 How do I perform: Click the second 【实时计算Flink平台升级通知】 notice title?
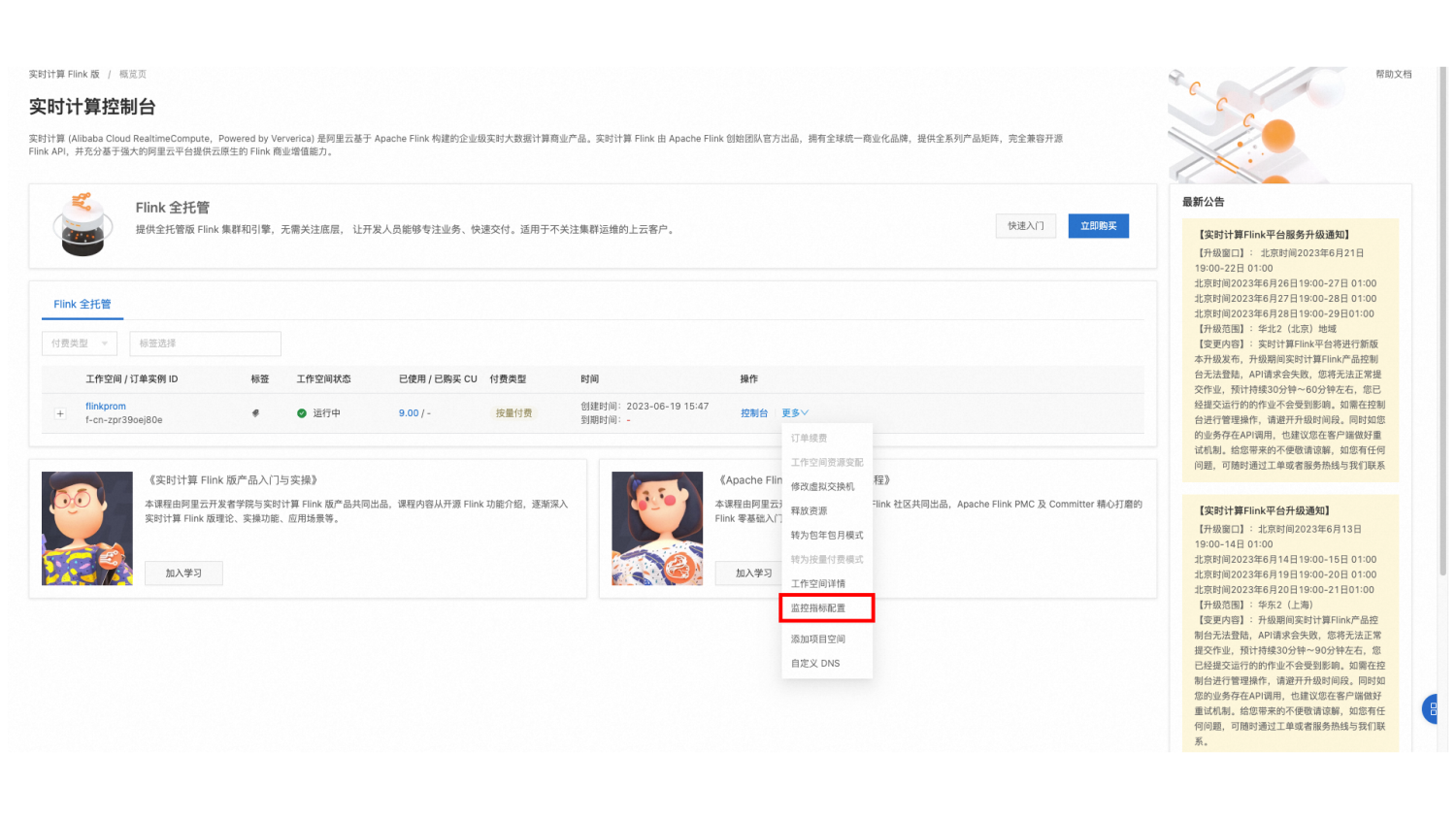click(1264, 510)
